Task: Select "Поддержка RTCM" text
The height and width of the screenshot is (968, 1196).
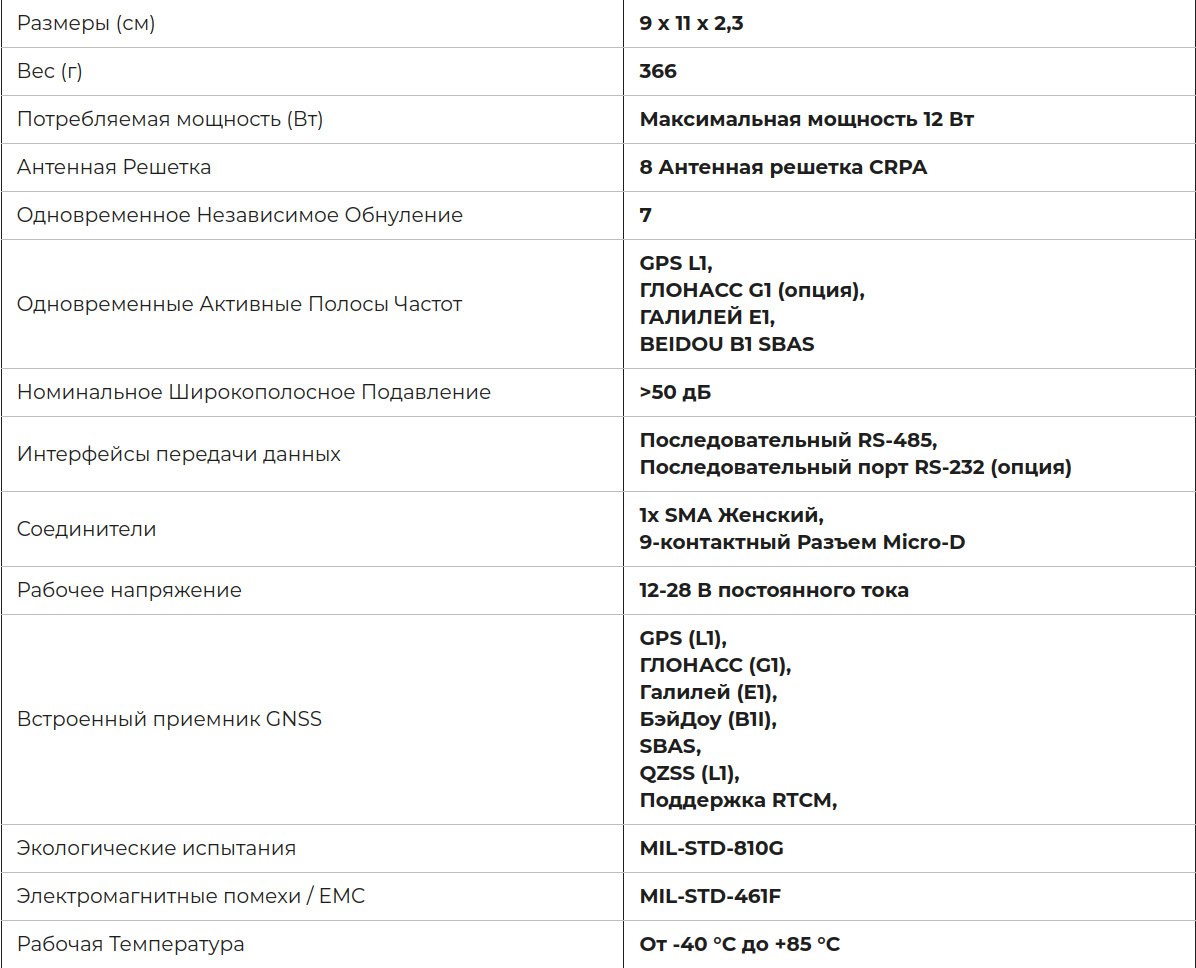Action: tap(737, 800)
